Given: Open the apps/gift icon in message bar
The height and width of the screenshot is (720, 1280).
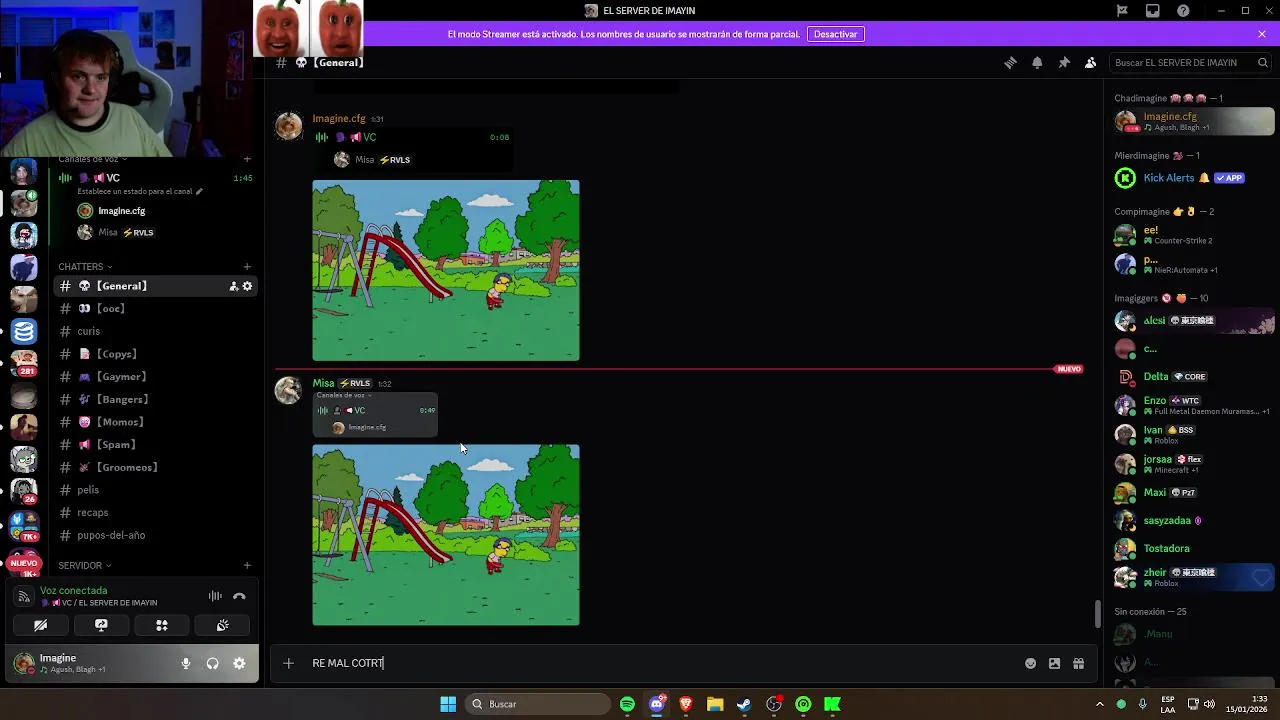Looking at the screenshot, I should click(1078, 663).
